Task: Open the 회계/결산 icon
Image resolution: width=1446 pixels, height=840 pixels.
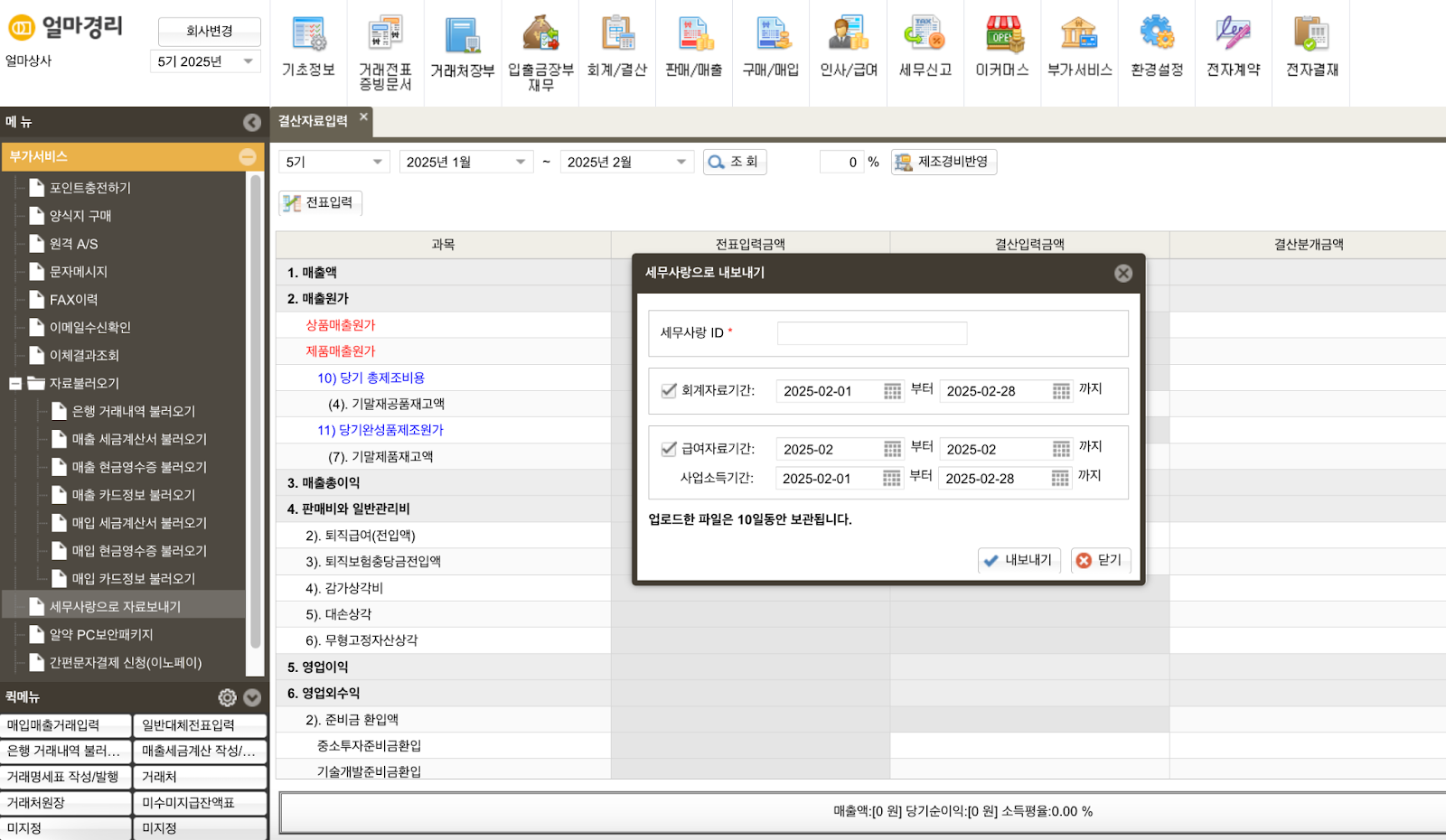Action: [617, 46]
